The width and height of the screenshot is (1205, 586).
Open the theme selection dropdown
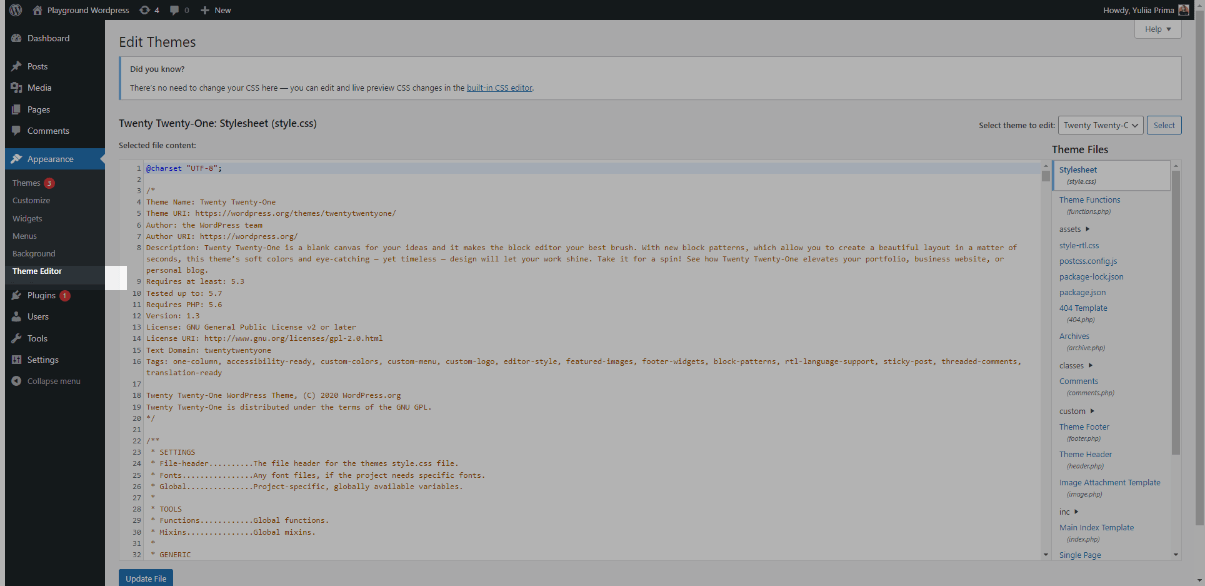(1099, 125)
